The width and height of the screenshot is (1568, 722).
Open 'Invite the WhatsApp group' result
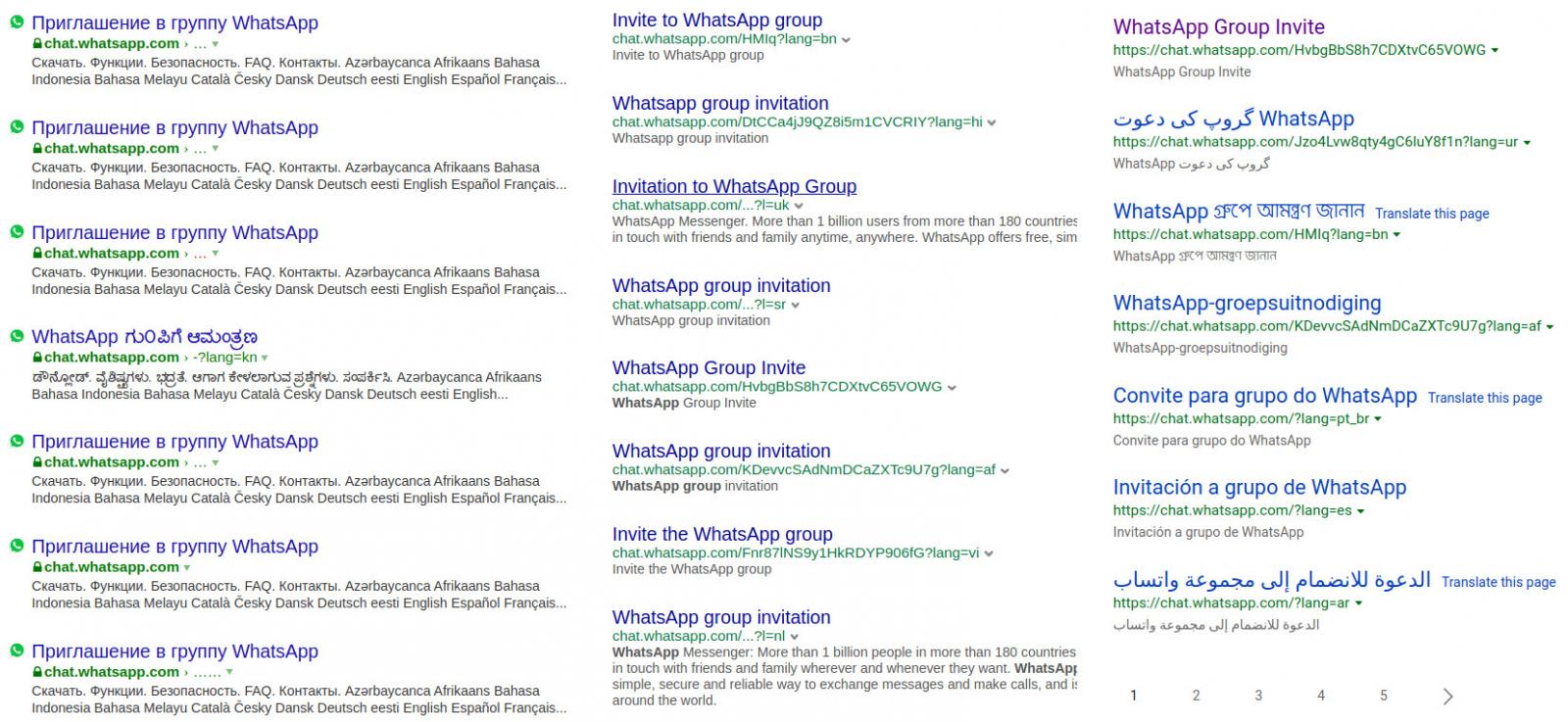(x=722, y=534)
